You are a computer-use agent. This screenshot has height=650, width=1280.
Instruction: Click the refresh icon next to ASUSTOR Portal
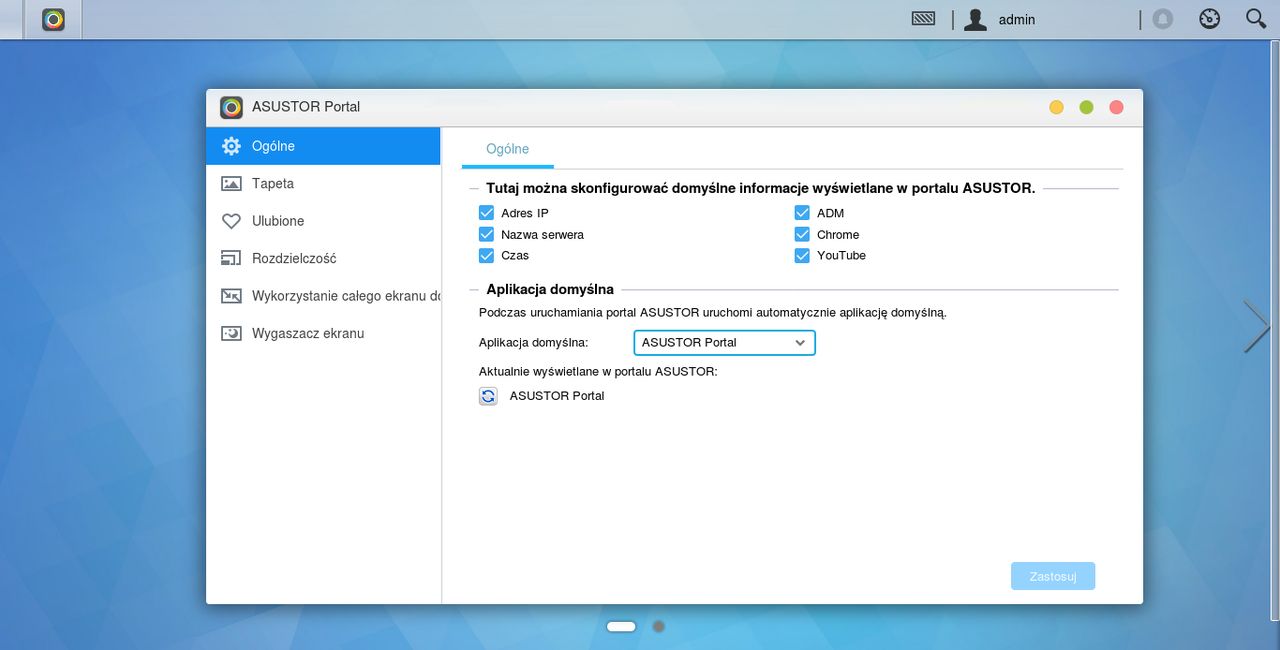488,396
